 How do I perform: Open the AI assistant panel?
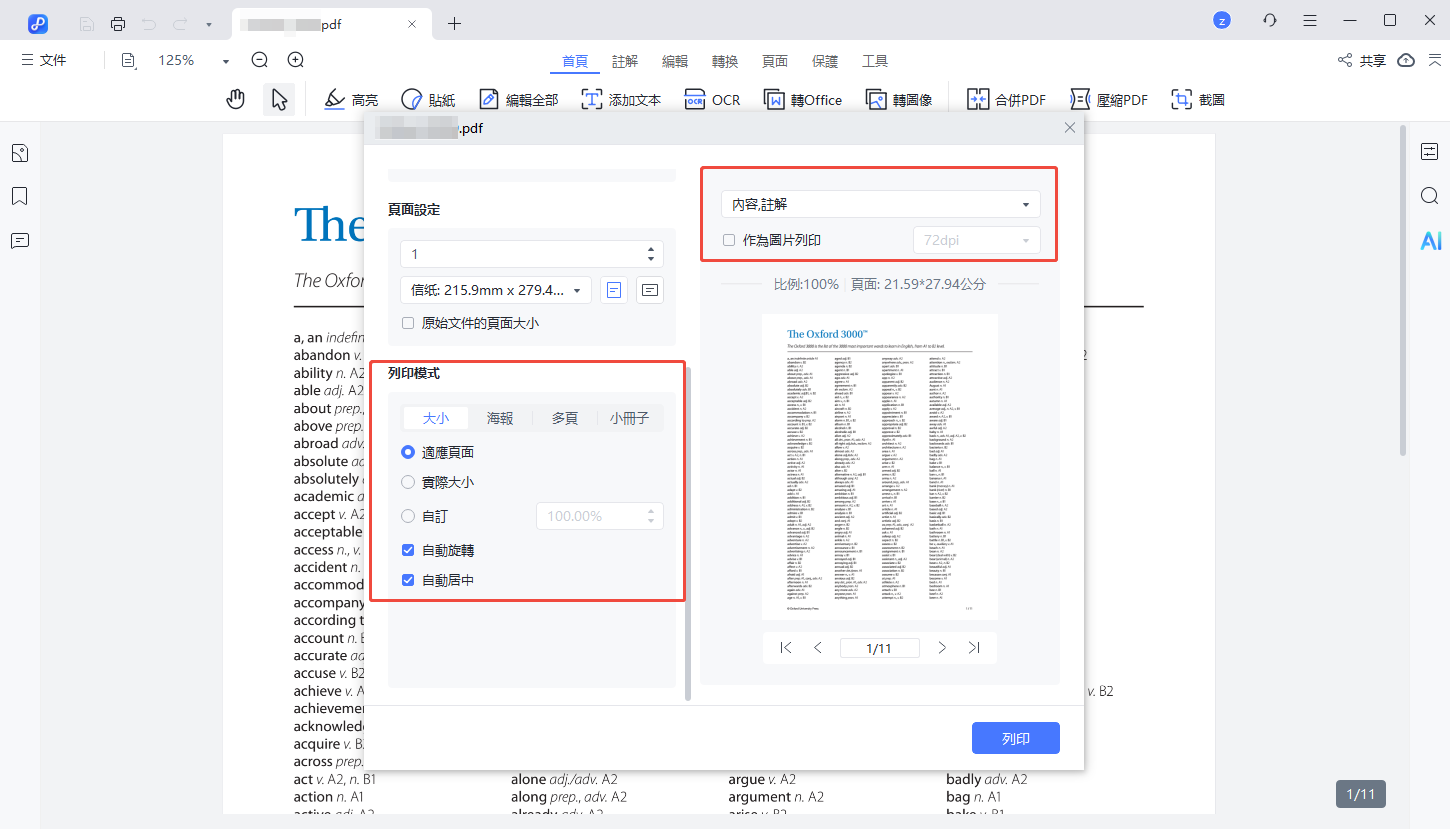click(1430, 240)
